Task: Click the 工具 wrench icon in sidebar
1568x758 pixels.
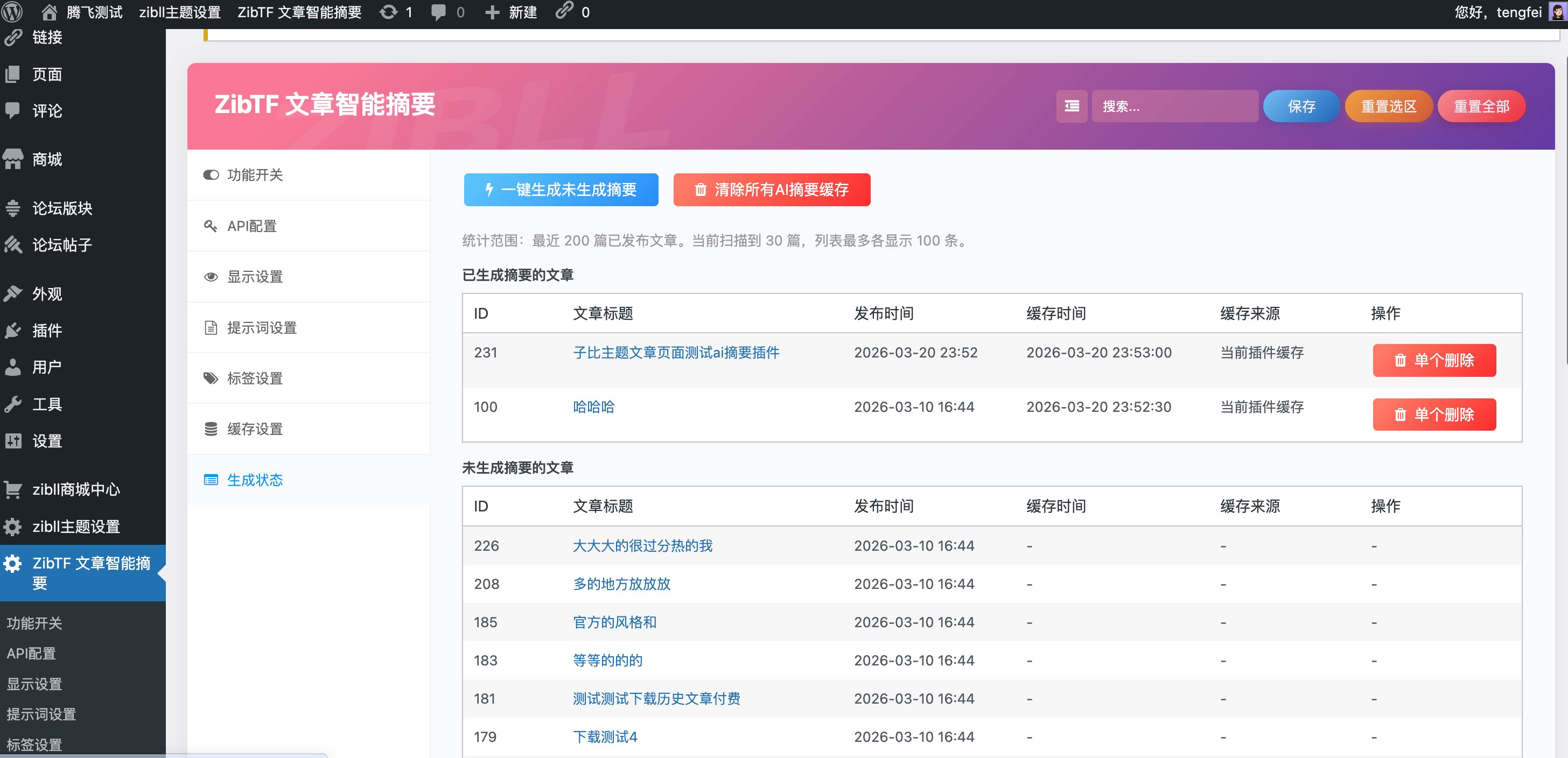Action: coord(13,403)
